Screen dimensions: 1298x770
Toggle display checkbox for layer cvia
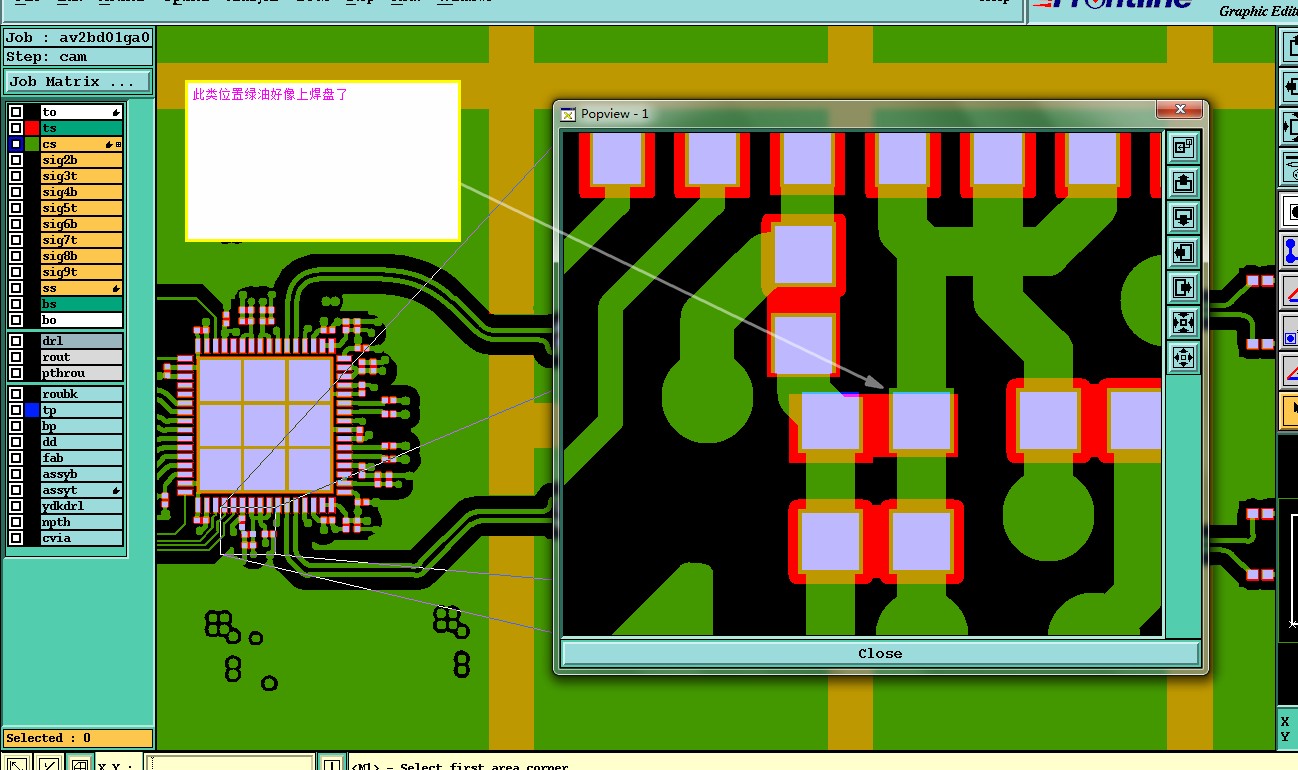pyautogui.click(x=16, y=538)
